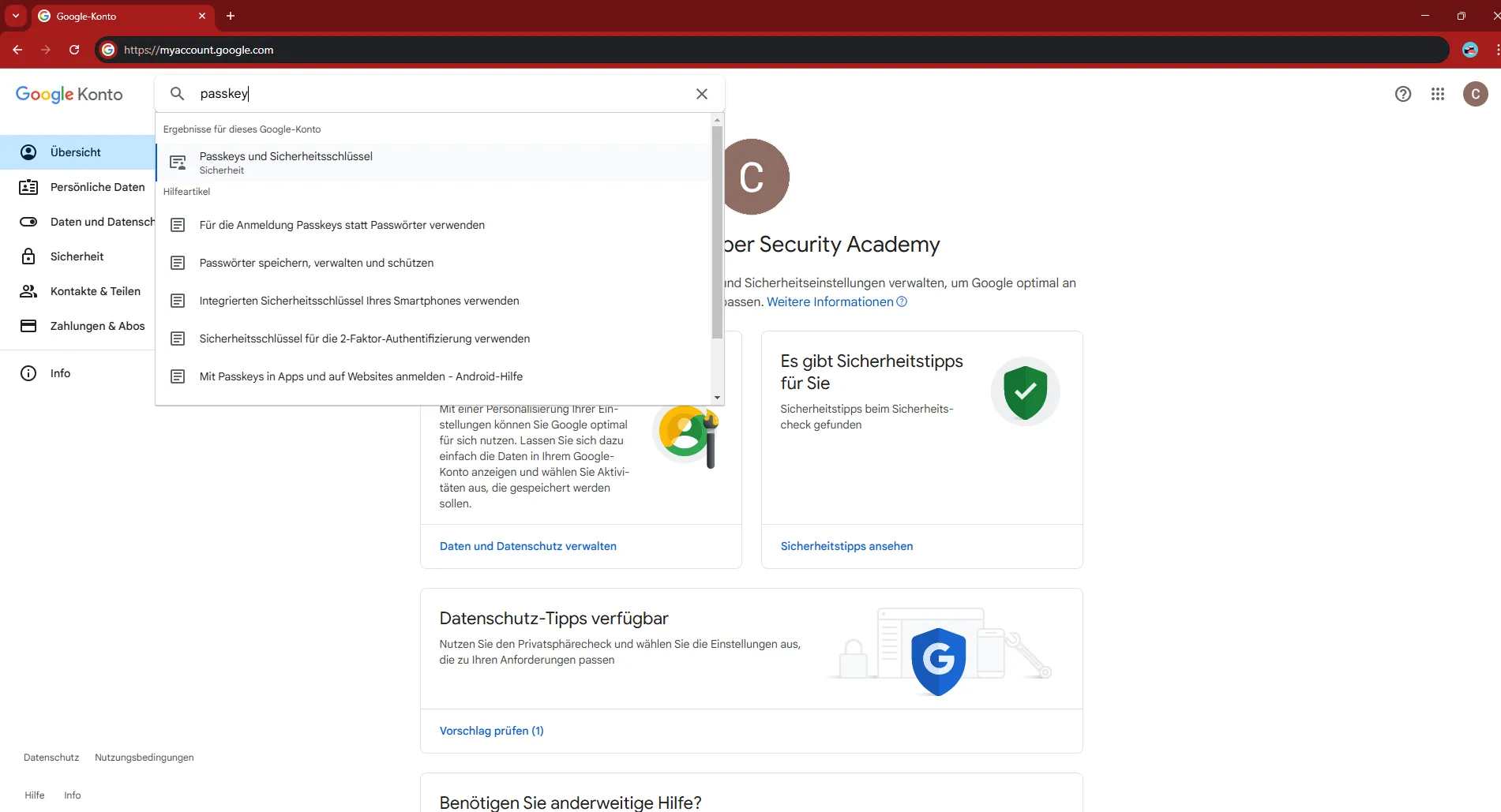Click Daten und Datenschutz verwalten link

pos(528,546)
